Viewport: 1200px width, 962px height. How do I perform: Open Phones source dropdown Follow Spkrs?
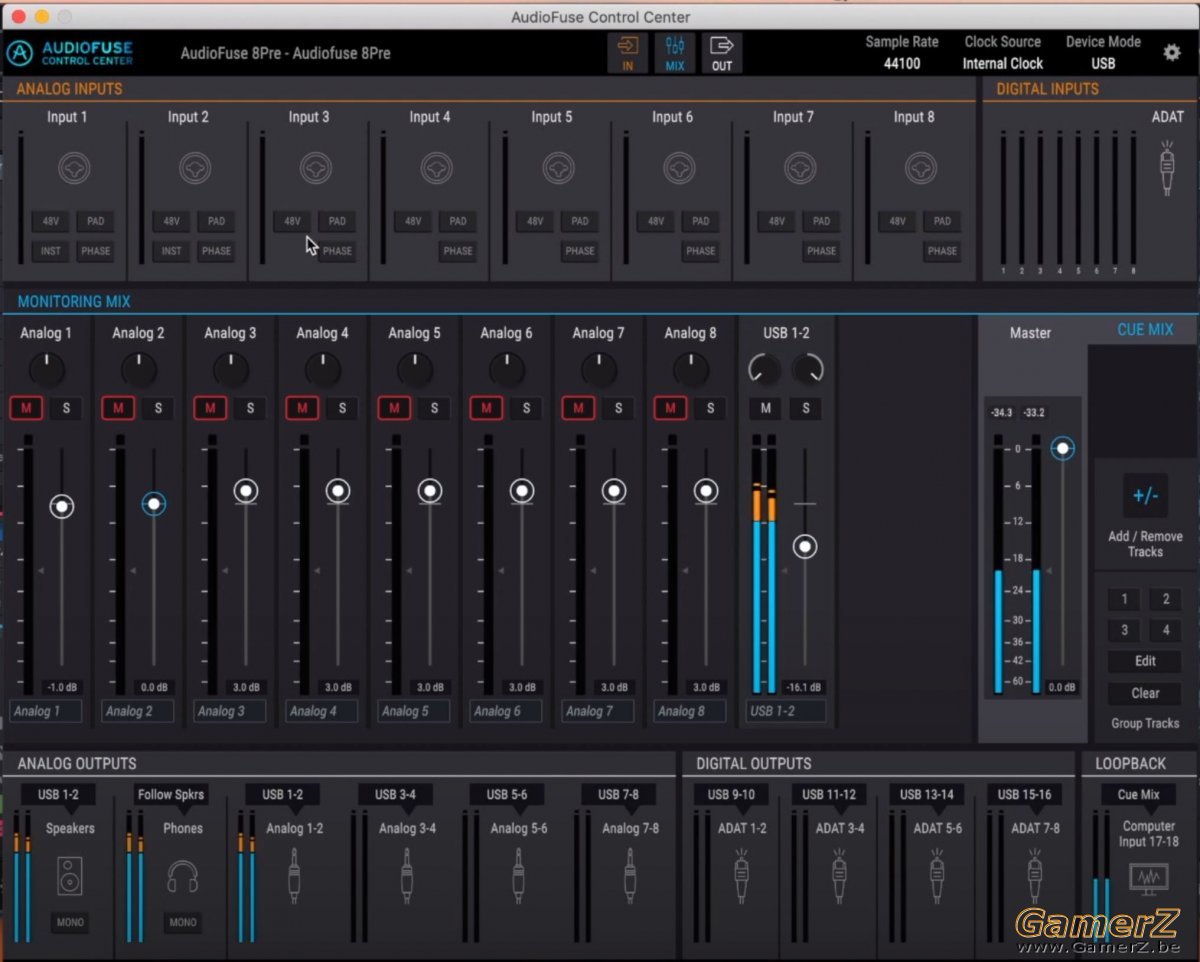pyautogui.click(x=171, y=795)
